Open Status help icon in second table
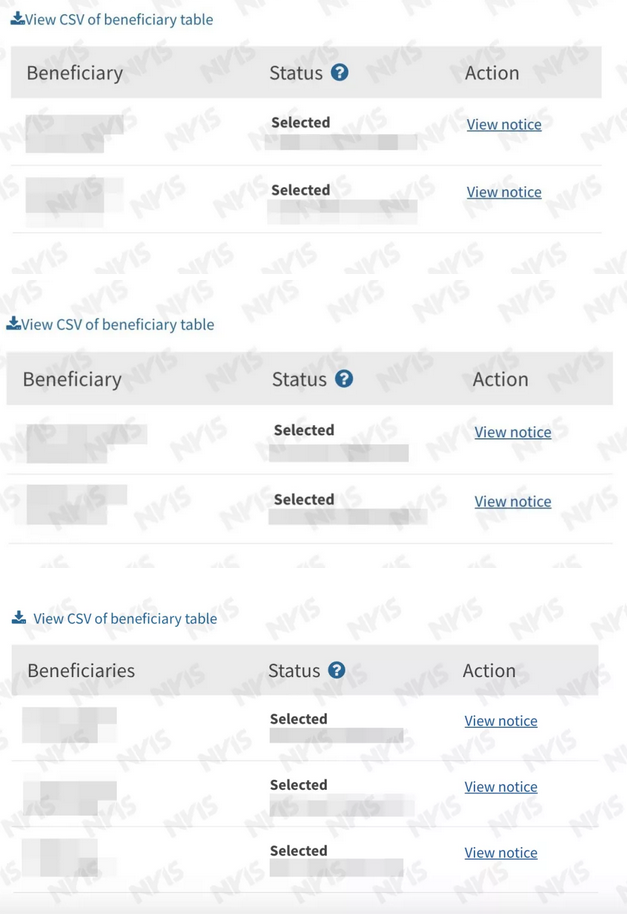Viewport: 627px width, 915px height. pos(344,379)
